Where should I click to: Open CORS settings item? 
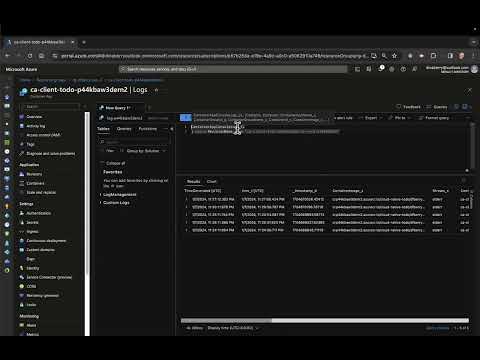point(31,286)
